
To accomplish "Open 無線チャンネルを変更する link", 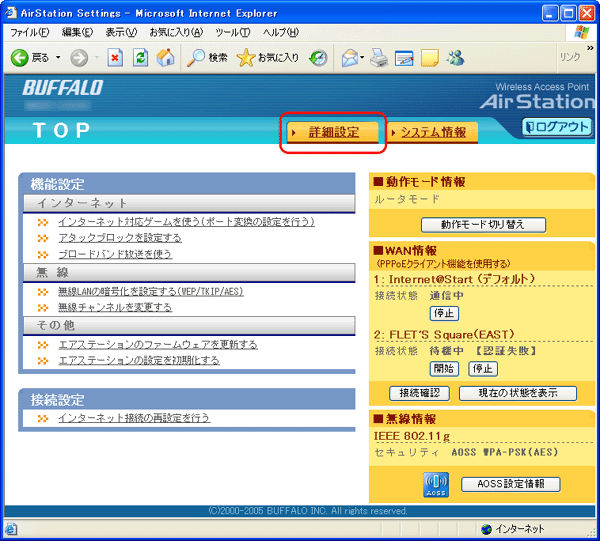I will 115,308.
